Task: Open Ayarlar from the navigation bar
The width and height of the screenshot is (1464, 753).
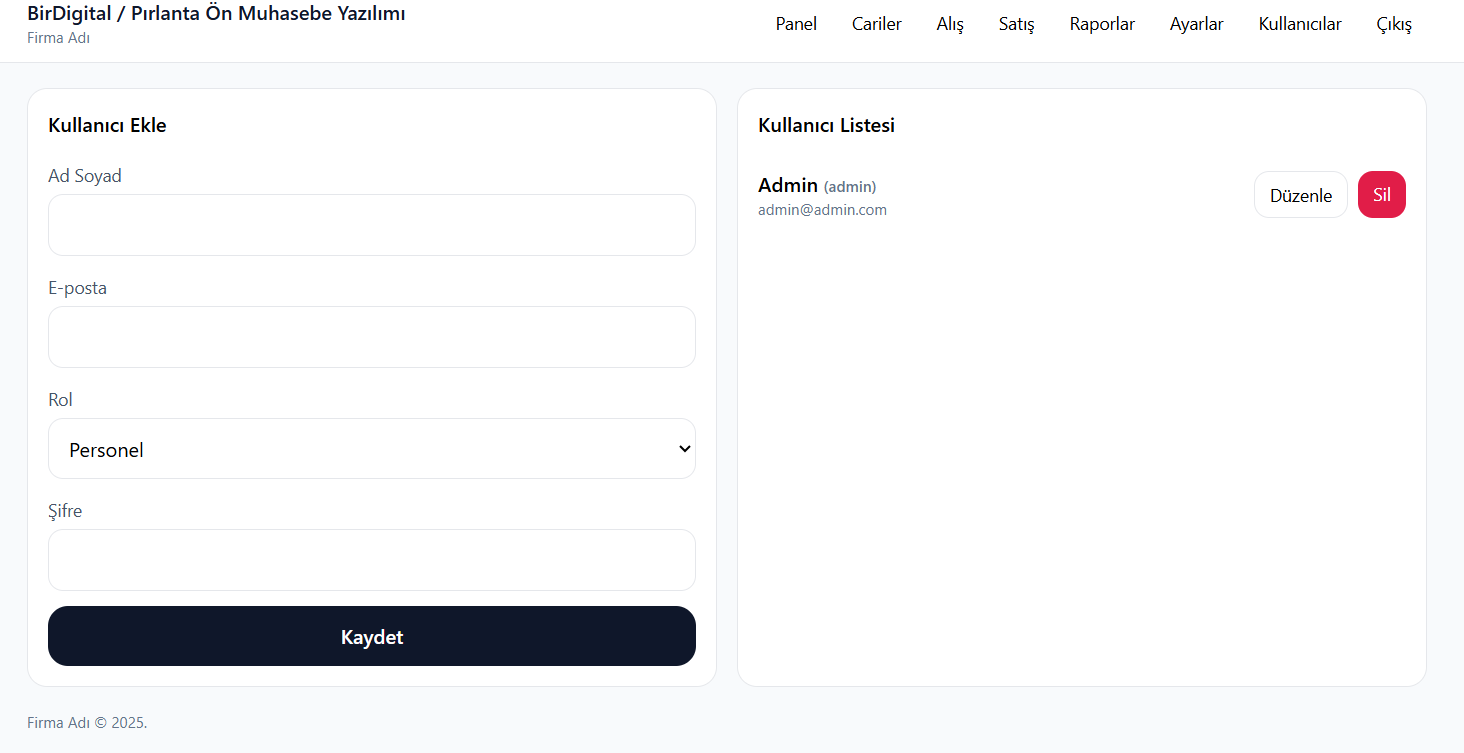Action: [1196, 24]
